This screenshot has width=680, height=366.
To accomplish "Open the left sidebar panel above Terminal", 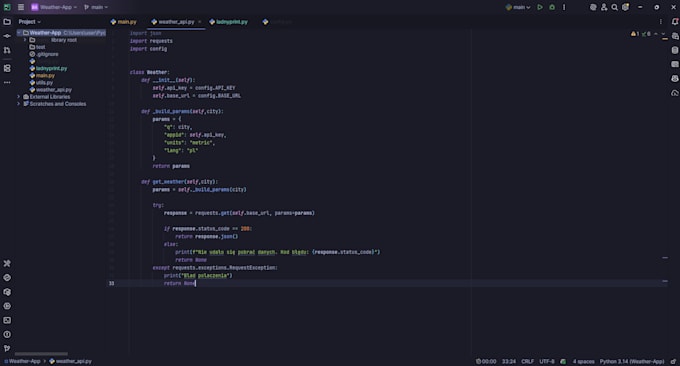I will [7, 306].
